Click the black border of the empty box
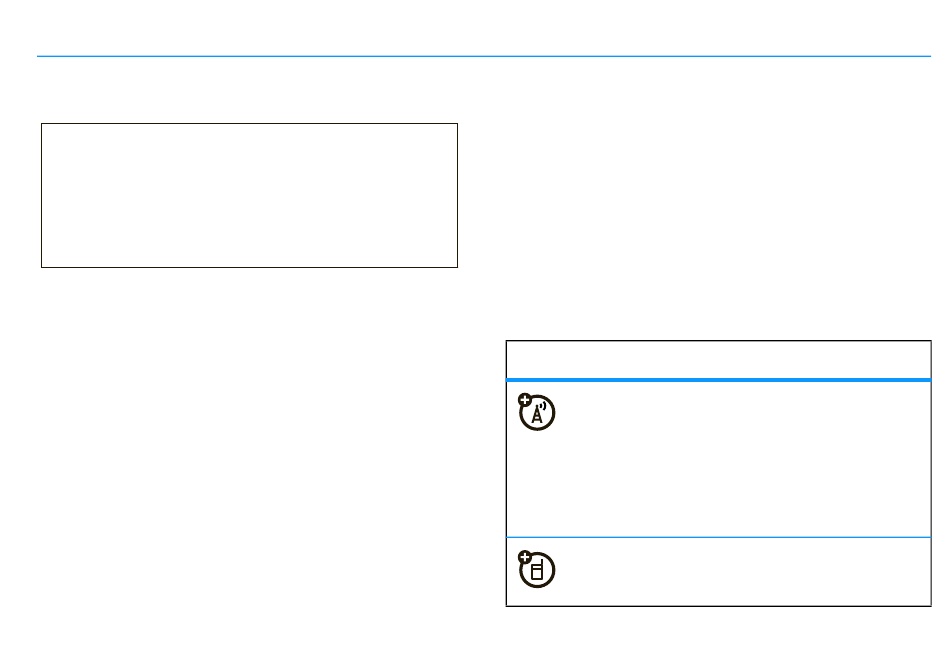 (249, 124)
